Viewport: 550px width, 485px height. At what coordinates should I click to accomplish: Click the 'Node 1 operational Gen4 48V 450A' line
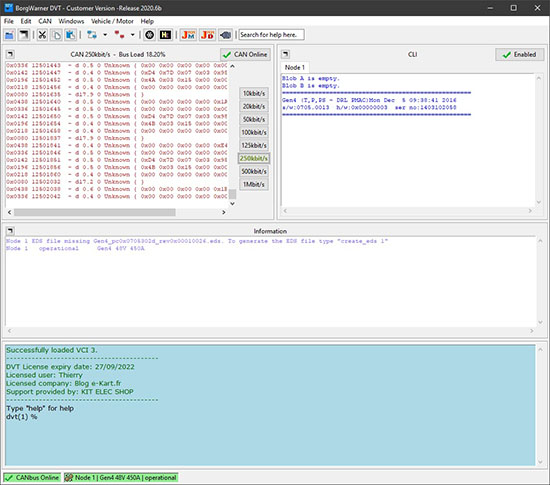[75, 248]
